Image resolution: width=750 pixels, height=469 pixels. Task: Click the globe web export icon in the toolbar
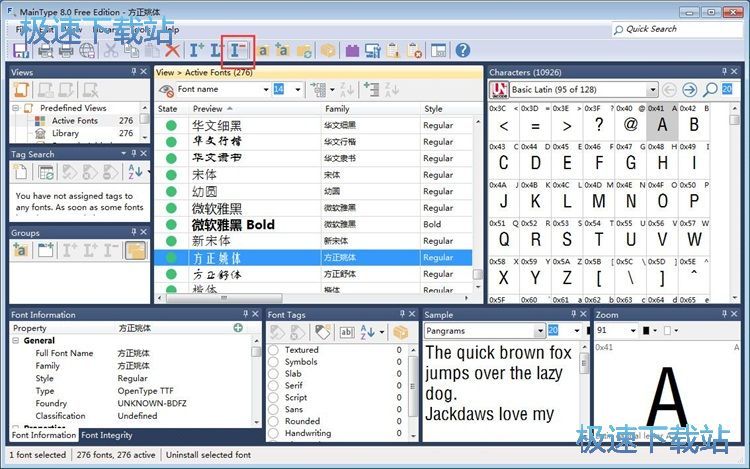(87, 50)
